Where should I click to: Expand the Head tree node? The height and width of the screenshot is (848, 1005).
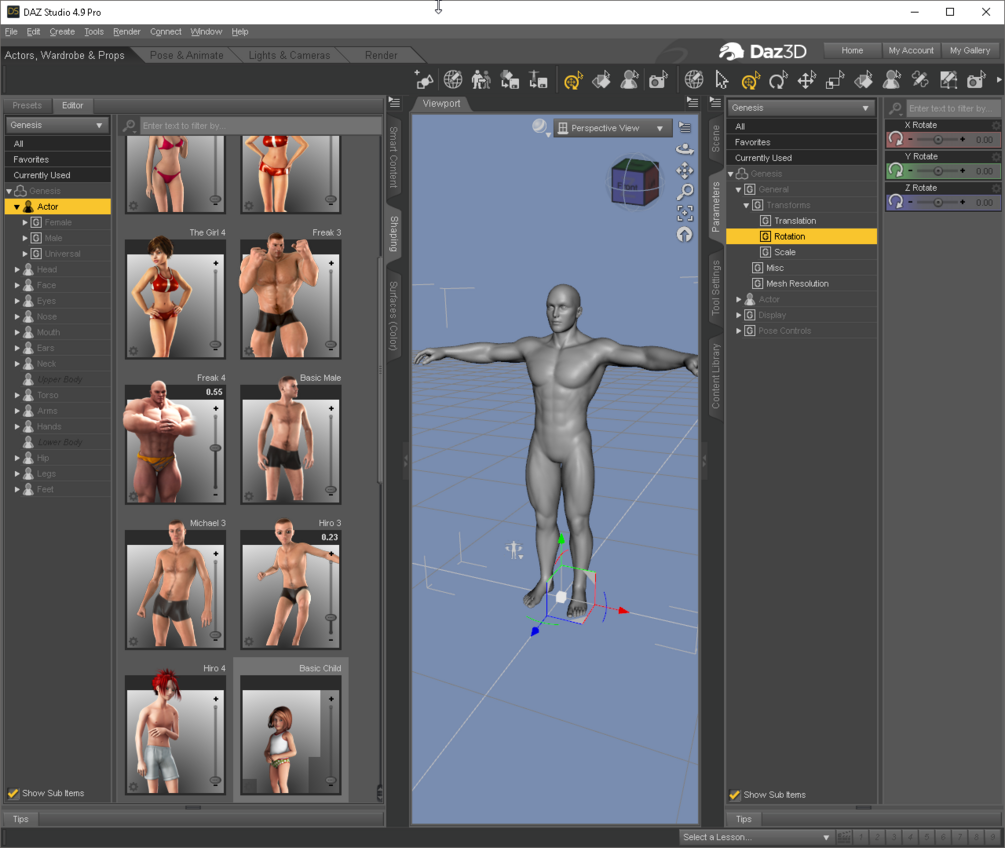[17, 270]
